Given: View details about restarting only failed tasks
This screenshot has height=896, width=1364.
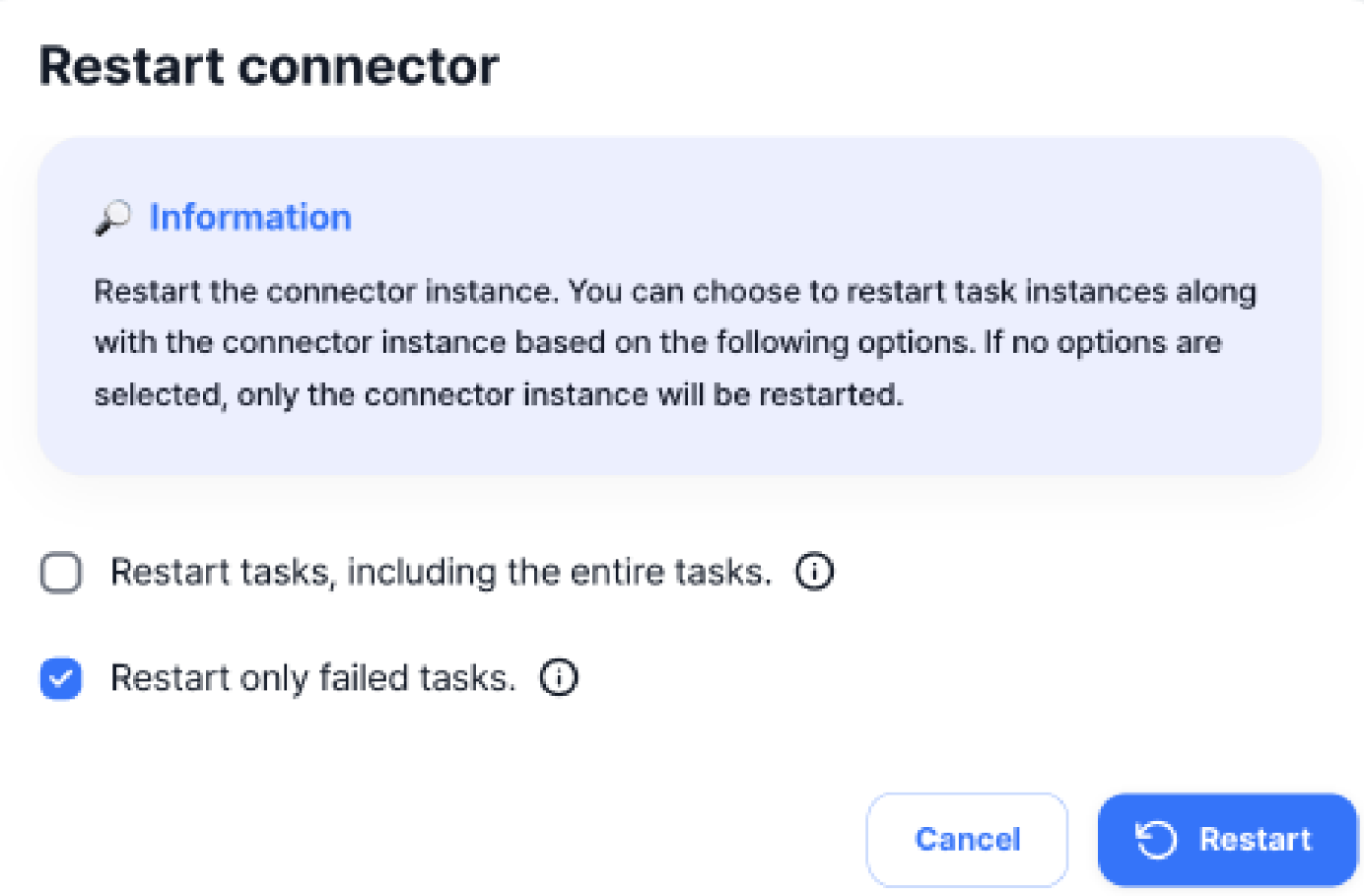Looking at the screenshot, I should (x=558, y=677).
